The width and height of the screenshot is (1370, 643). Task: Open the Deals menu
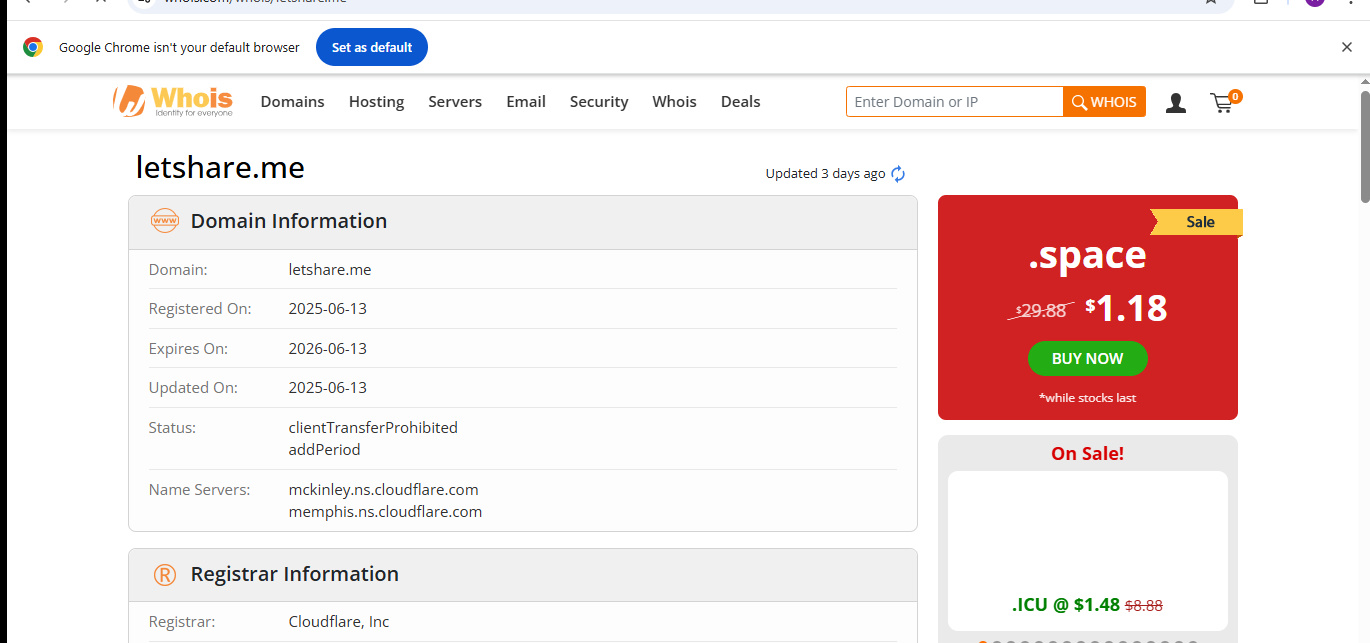741,102
